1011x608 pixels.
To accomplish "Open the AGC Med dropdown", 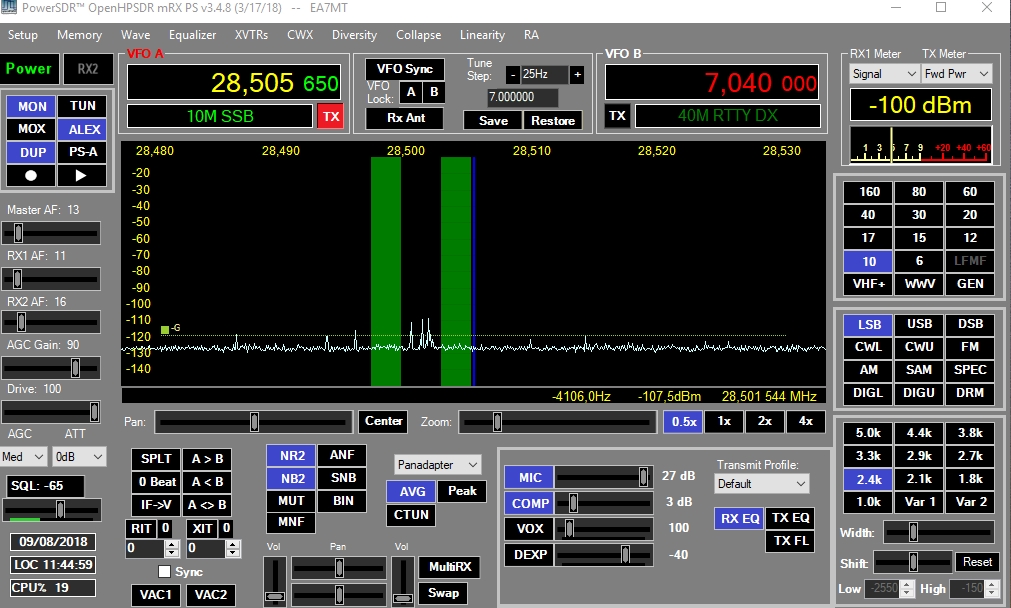I will click(25, 456).
